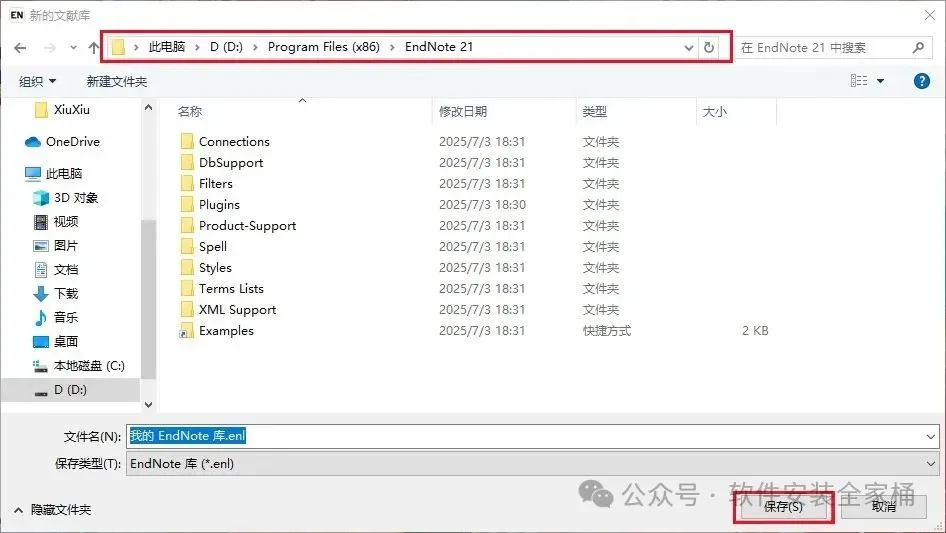946x533 pixels.
Task: Click the search magnifier icon
Action: [918, 47]
